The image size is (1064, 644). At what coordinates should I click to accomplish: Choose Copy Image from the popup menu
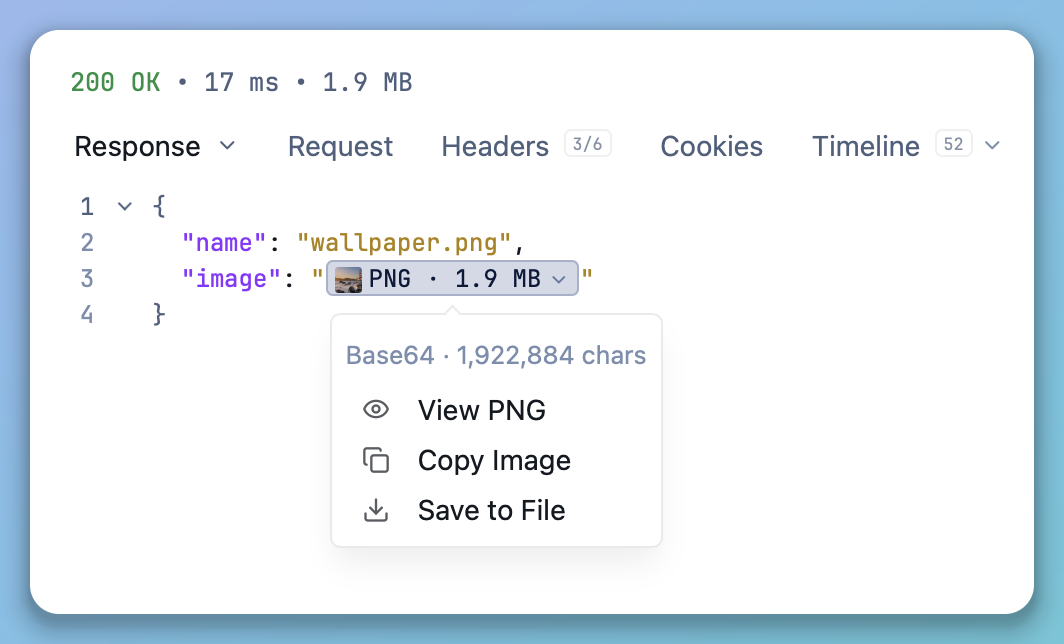click(496, 460)
